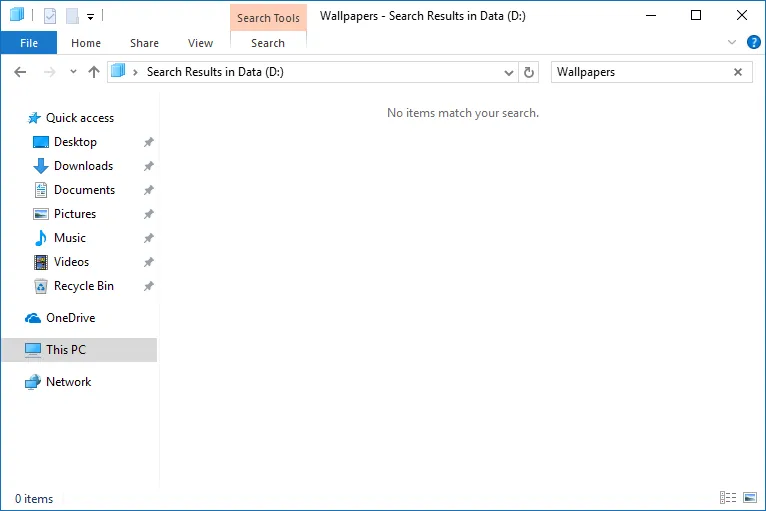Click the address bar location icon

click(x=118, y=71)
